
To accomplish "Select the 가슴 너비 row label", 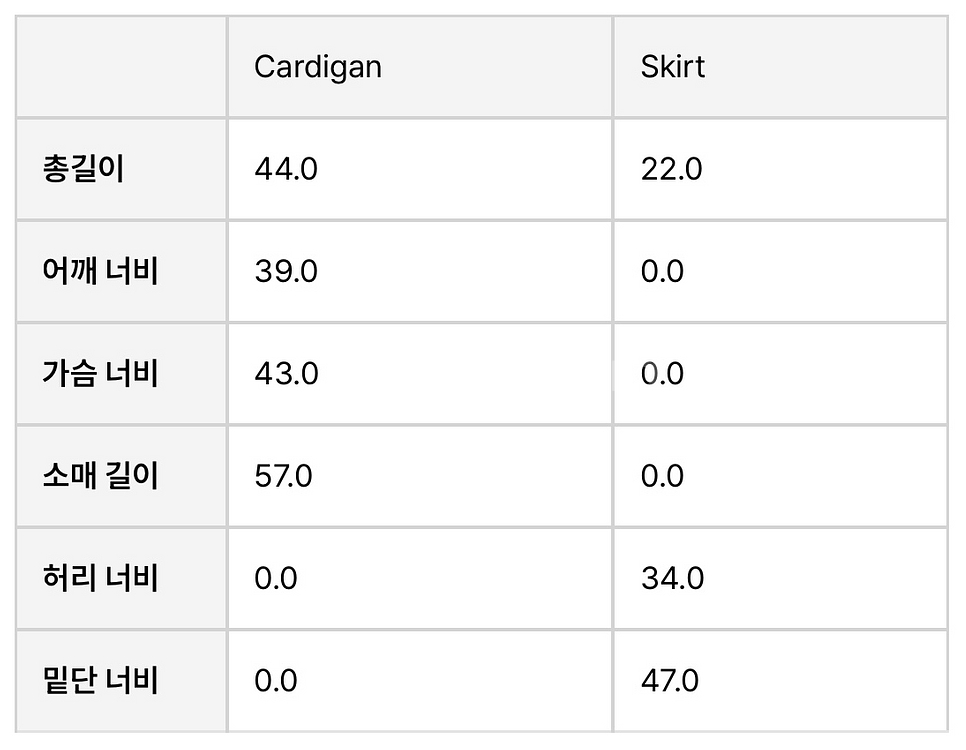I will pyautogui.click(x=100, y=373).
